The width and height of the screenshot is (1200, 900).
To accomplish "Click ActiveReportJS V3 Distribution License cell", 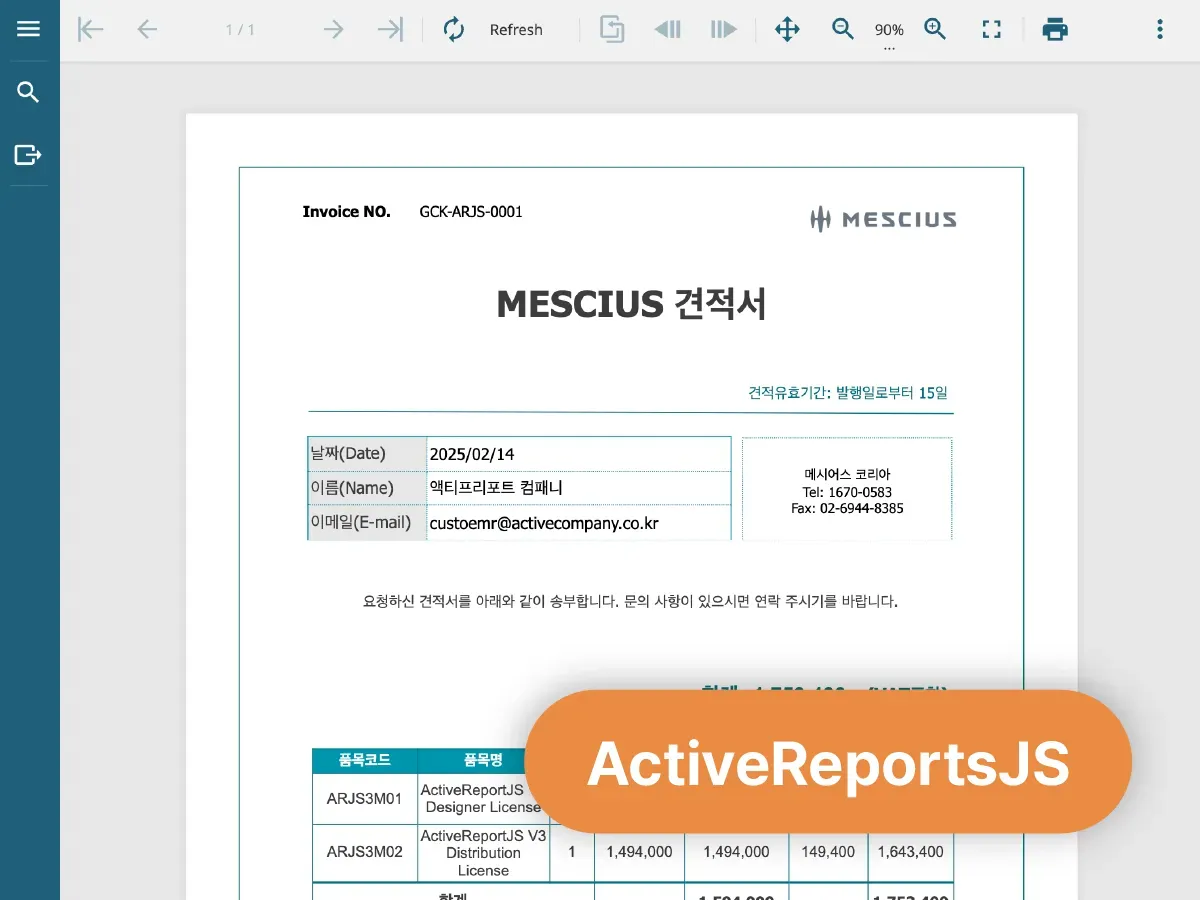I will coord(484,853).
